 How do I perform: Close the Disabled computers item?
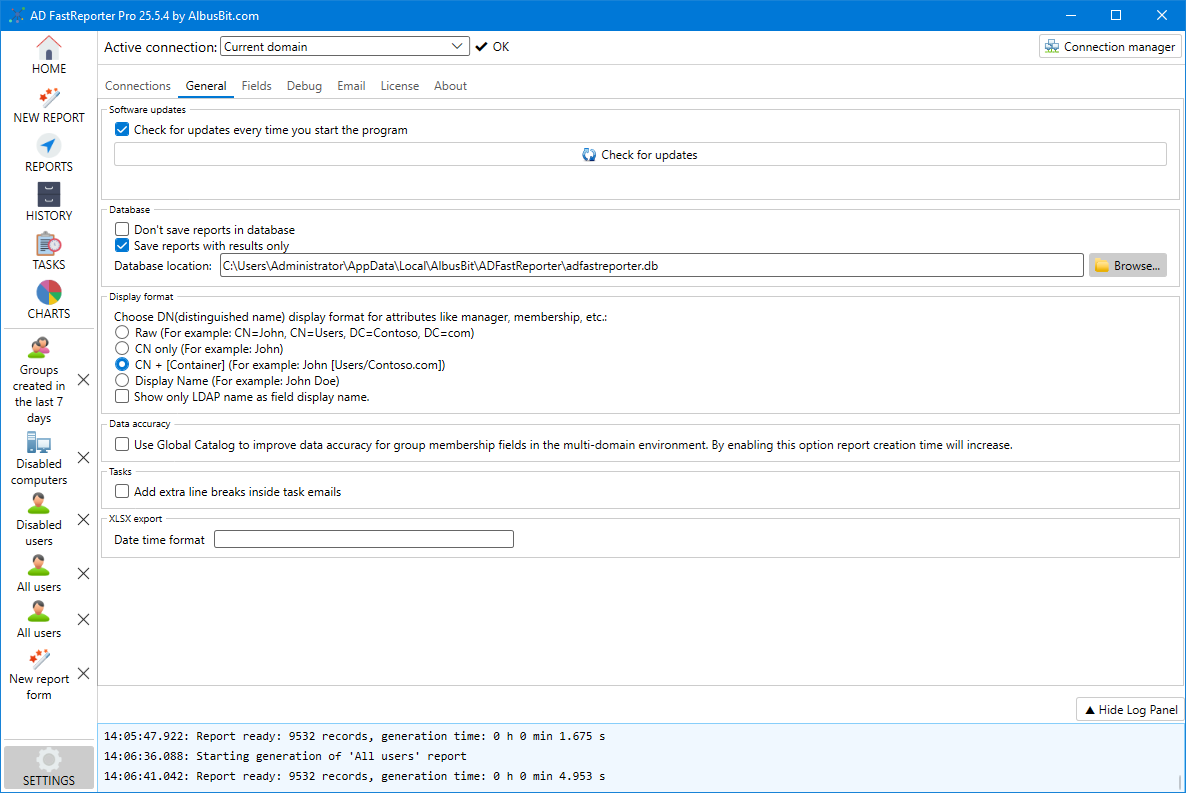(x=83, y=458)
